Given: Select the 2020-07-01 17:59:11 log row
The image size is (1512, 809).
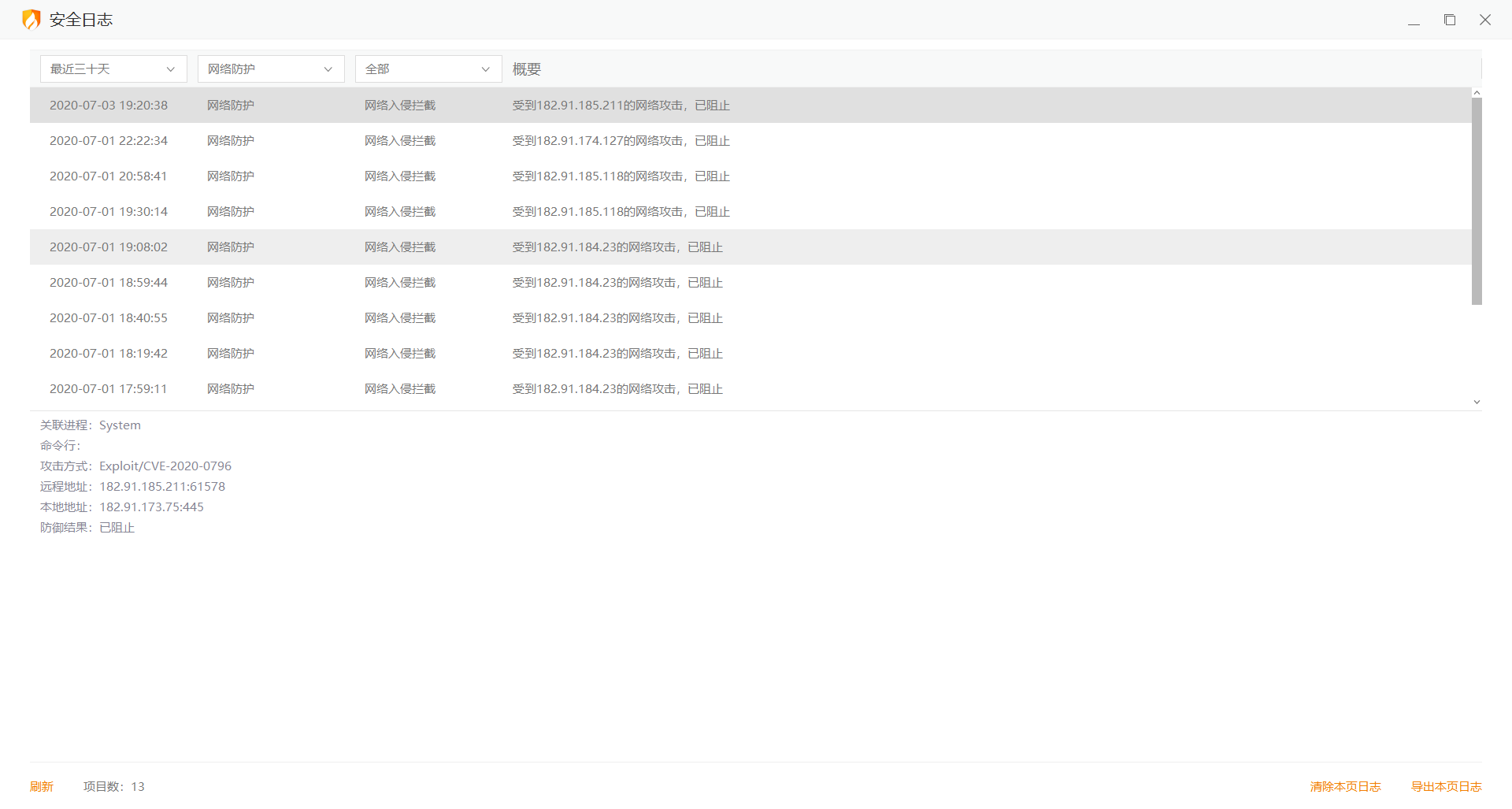Looking at the screenshot, I should [x=750, y=388].
